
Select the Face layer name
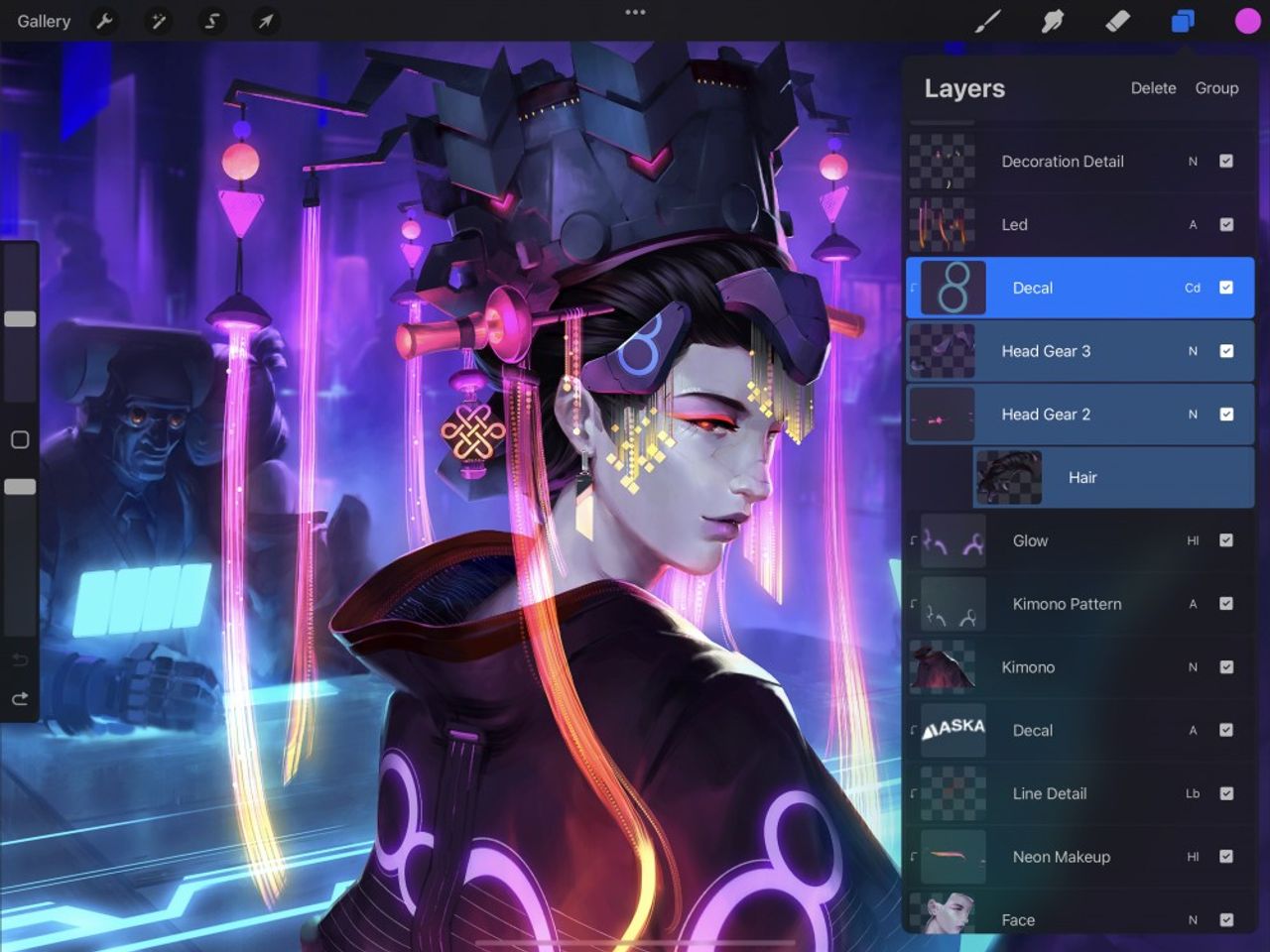(x=1018, y=920)
